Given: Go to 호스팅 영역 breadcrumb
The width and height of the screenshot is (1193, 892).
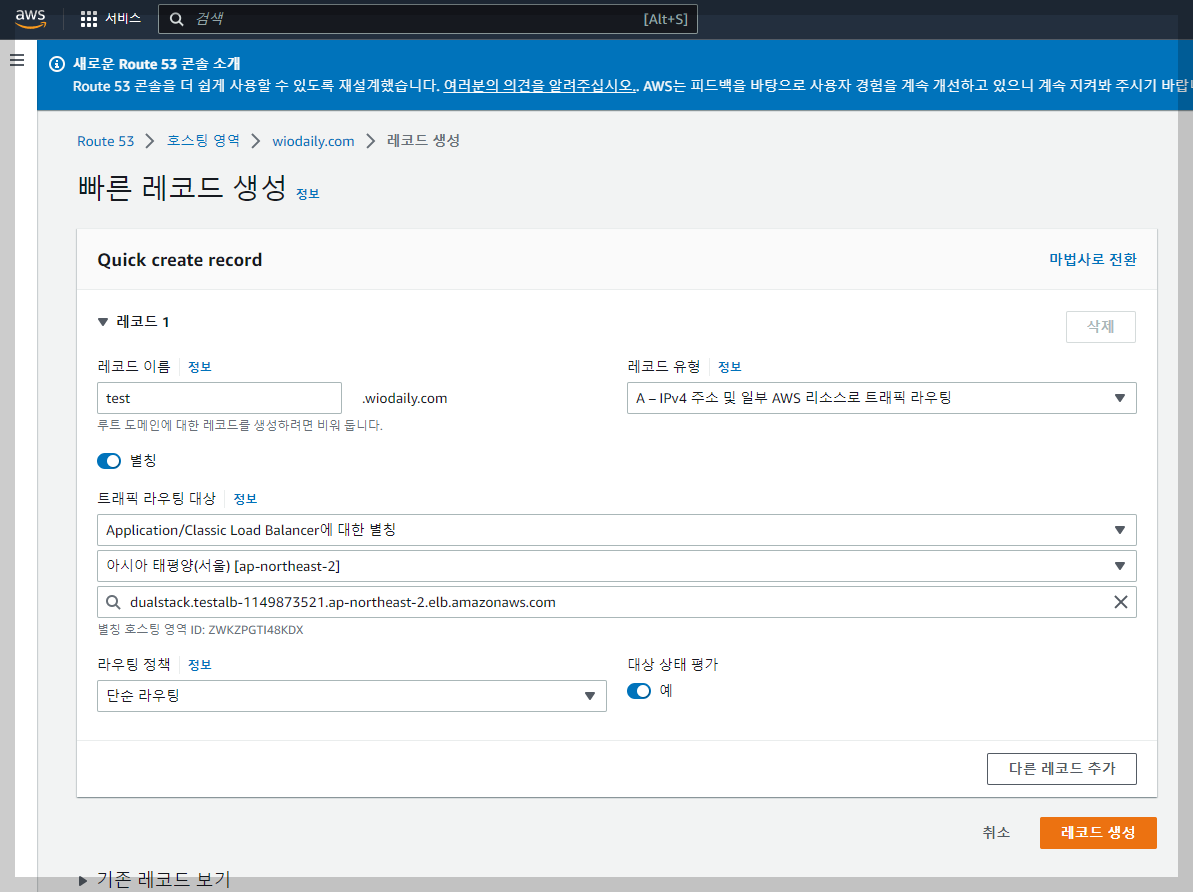Looking at the screenshot, I should coord(203,141).
